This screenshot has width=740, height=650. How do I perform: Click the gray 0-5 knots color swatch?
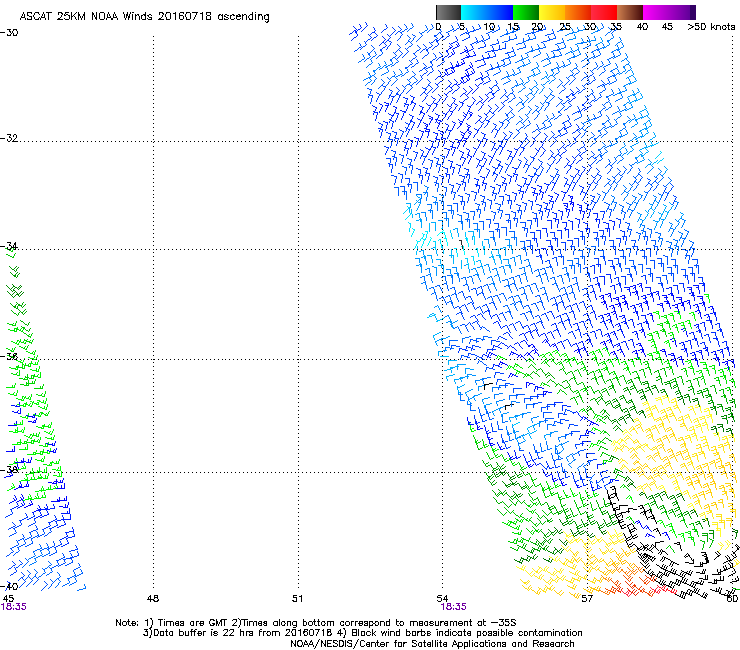tap(448, 12)
